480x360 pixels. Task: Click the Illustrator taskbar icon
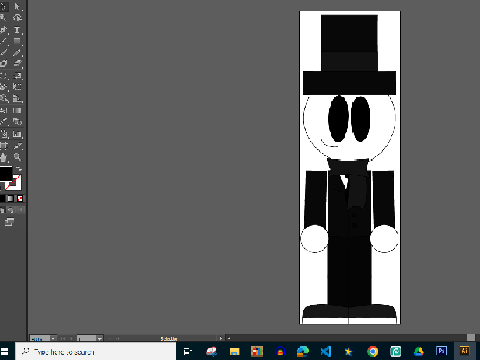[464, 351]
